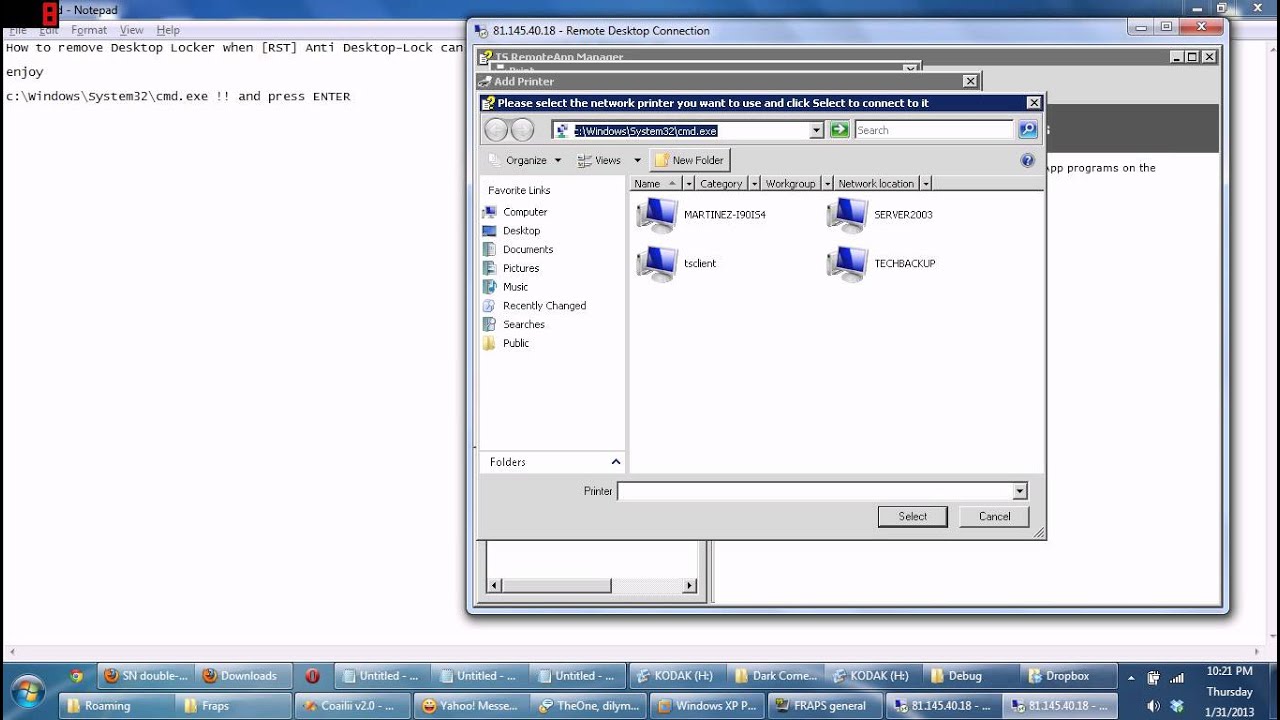Click the blue help question mark icon
Image resolution: width=1280 pixels, height=720 pixels.
1027,160
